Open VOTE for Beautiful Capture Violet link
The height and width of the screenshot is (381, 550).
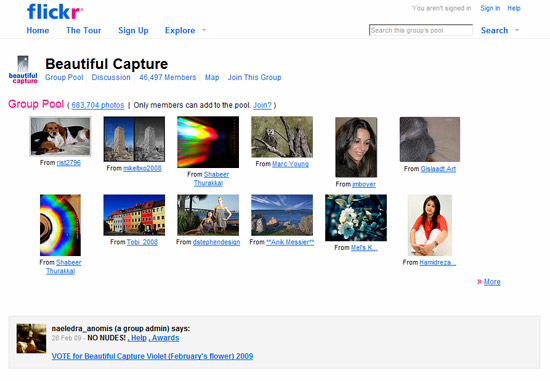(x=152, y=356)
